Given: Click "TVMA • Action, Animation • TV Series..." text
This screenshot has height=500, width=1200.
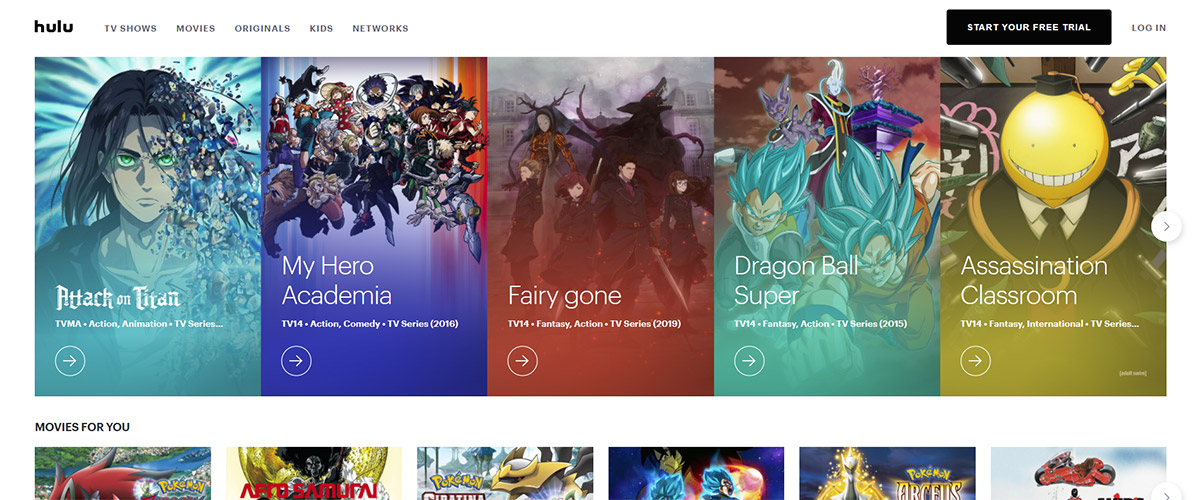Looking at the screenshot, I should (x=139, y=324).
